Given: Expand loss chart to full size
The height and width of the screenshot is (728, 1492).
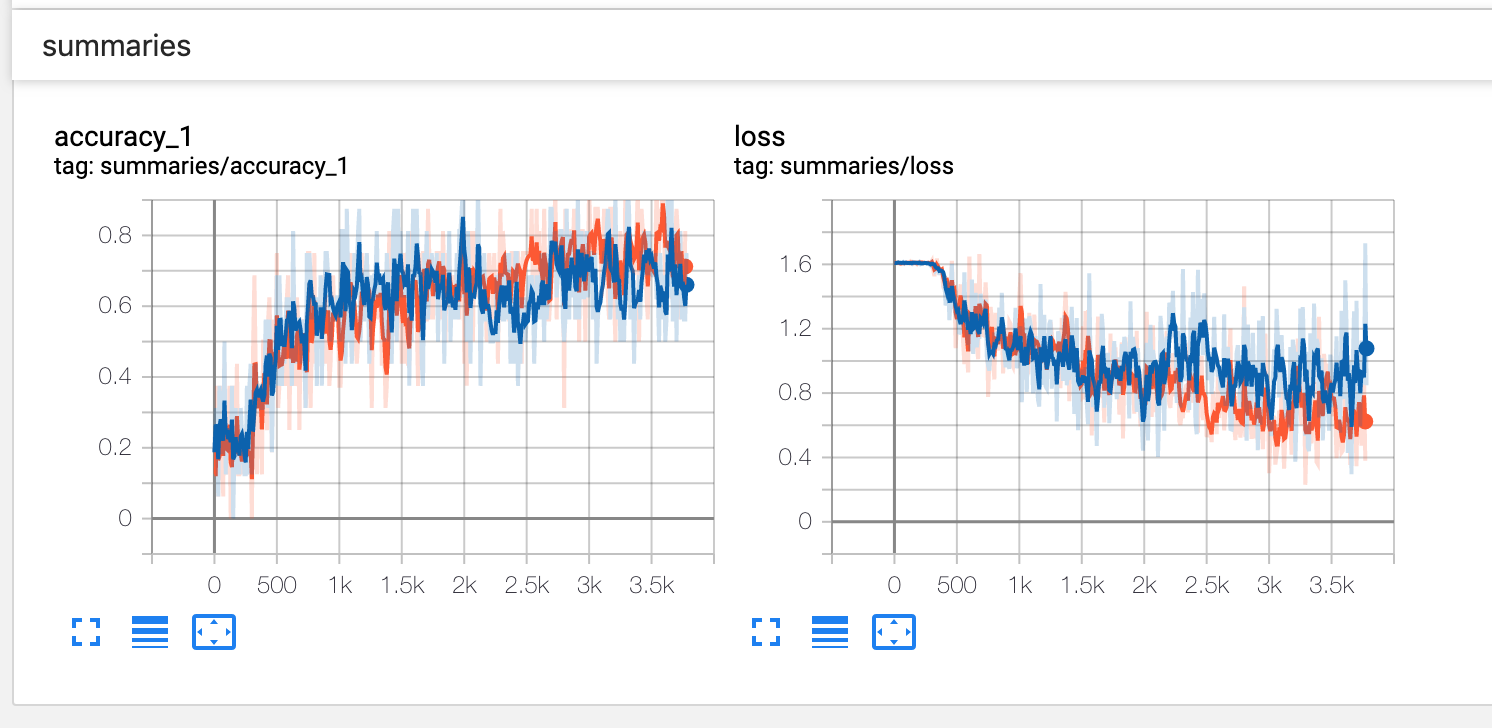Looking at the screenshot, I should [x=767, y=631].
